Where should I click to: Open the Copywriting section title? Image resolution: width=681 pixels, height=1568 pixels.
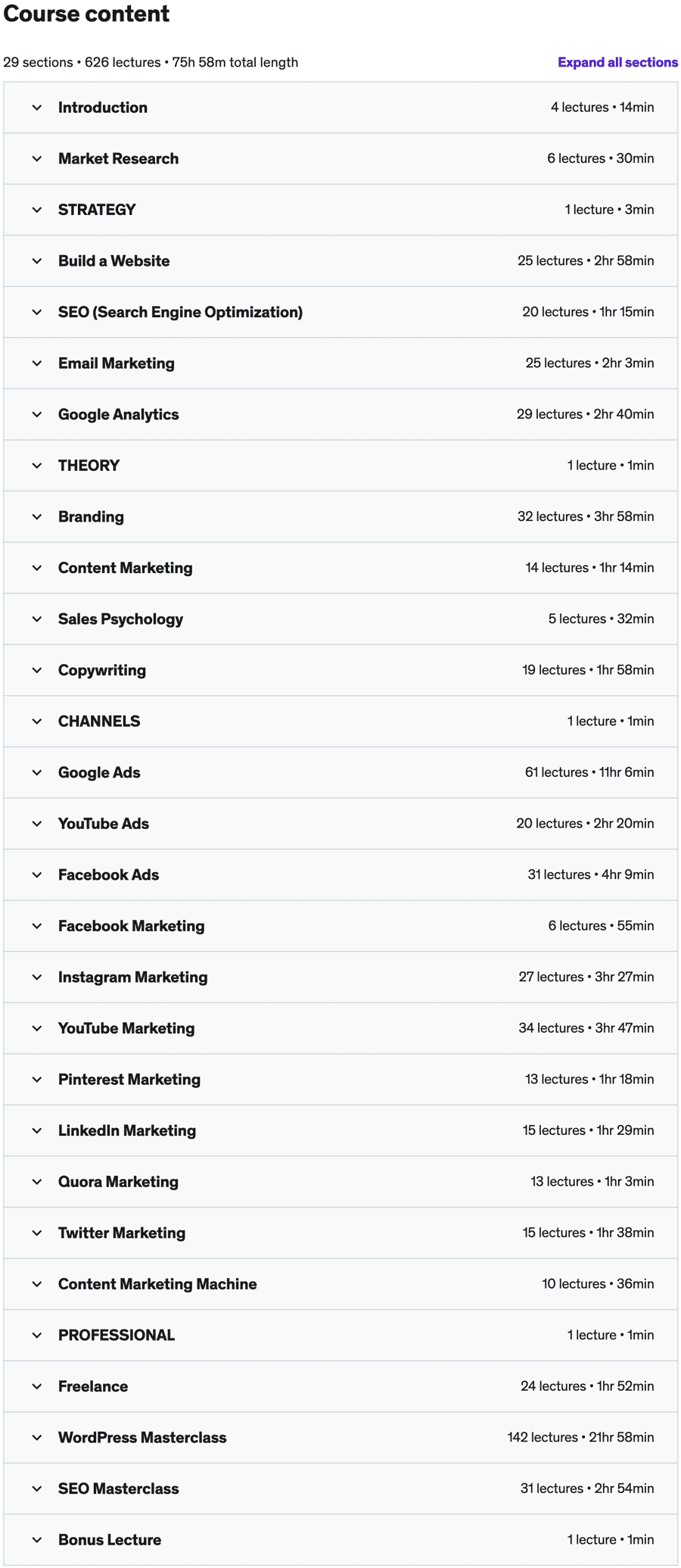(102, 671)
